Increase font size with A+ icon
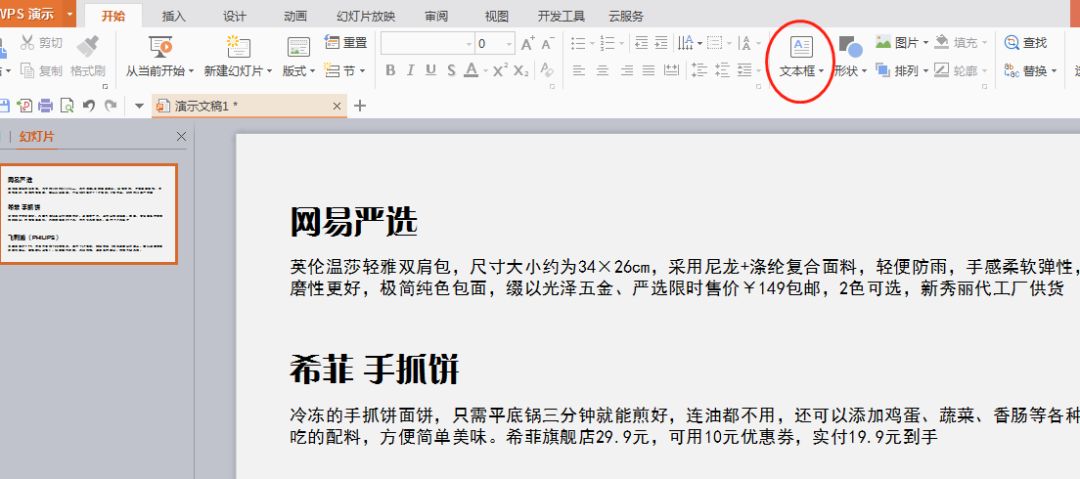 point(528,43)
